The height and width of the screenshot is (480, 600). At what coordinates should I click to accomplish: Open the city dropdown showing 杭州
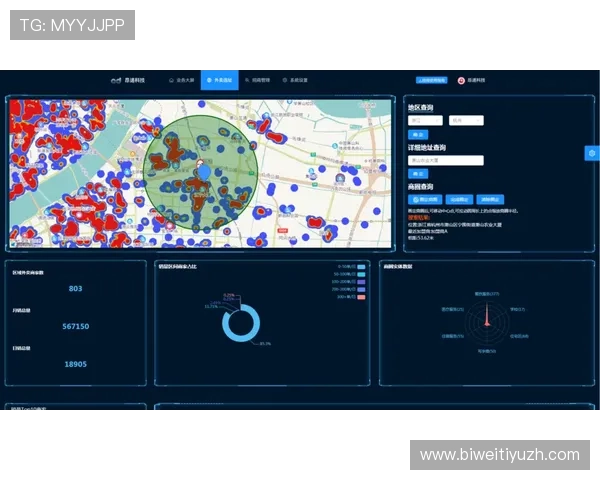pyautogui.click(x=466, y=120)
